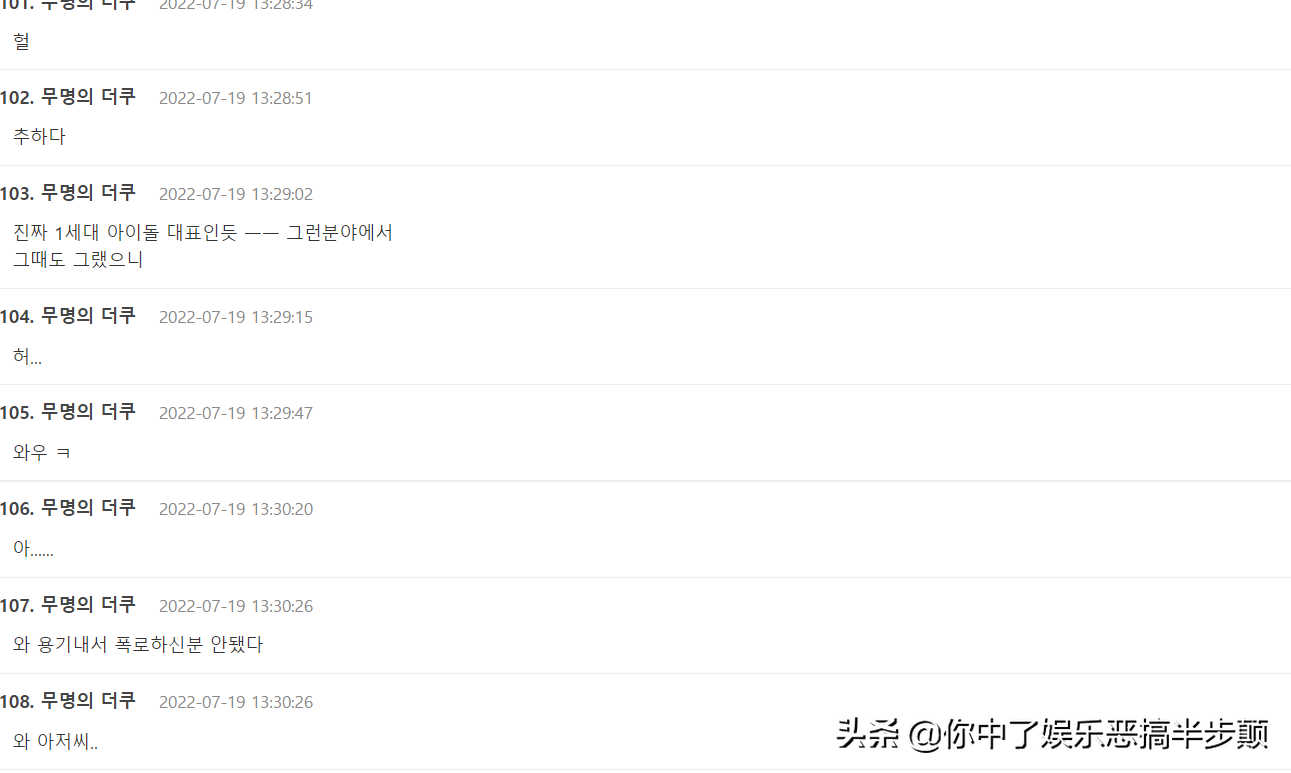
Task: Select comment 103 author 무명의 더쿠
Action: pyautogui.click(x=88, y=193)
